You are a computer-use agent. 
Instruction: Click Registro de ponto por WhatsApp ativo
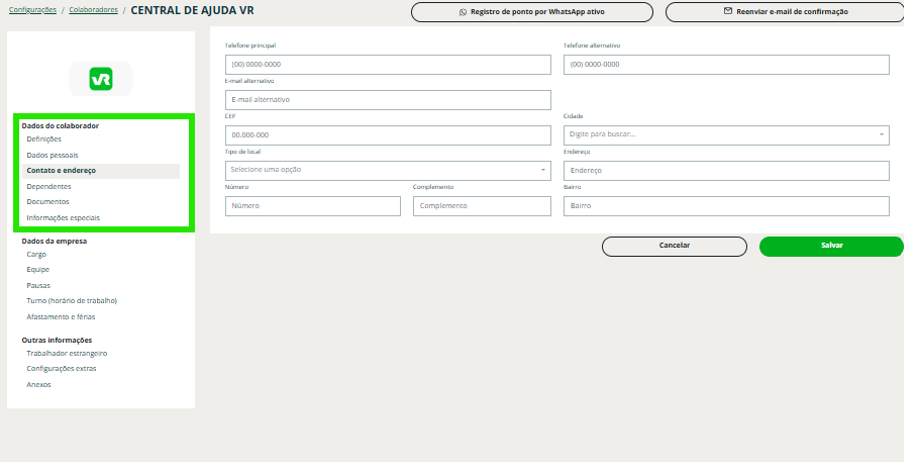coord(532,12)
